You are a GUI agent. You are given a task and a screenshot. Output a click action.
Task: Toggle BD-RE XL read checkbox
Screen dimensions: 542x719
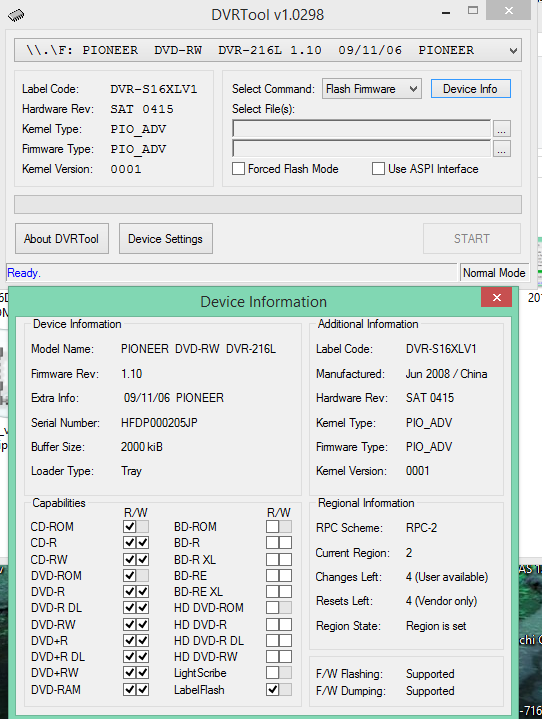(272, 592)
